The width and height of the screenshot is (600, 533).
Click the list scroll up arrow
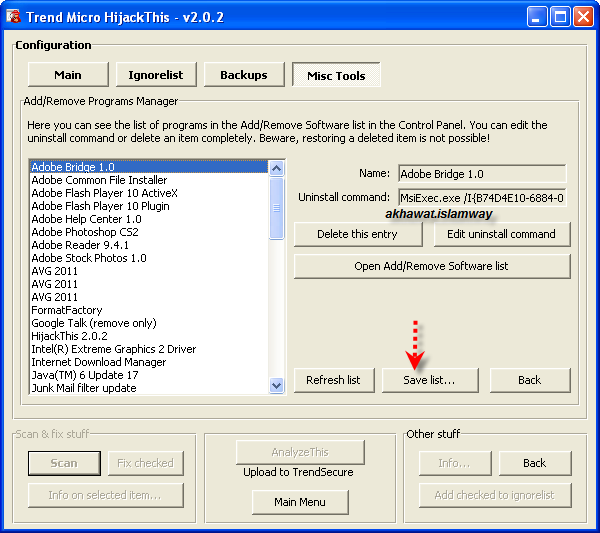(x=277, y=168)
